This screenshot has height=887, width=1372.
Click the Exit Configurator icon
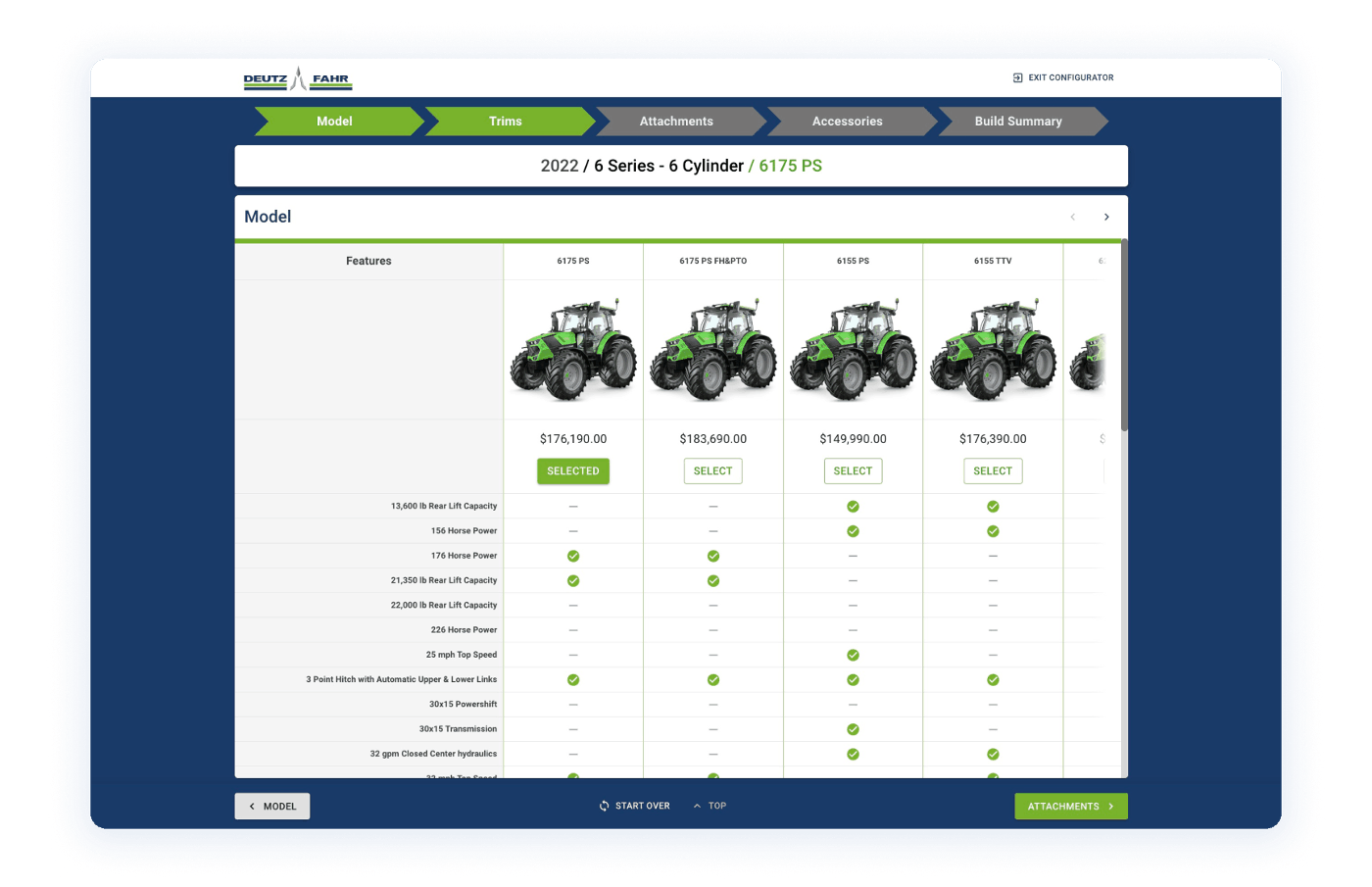(x=1017, y=77)
